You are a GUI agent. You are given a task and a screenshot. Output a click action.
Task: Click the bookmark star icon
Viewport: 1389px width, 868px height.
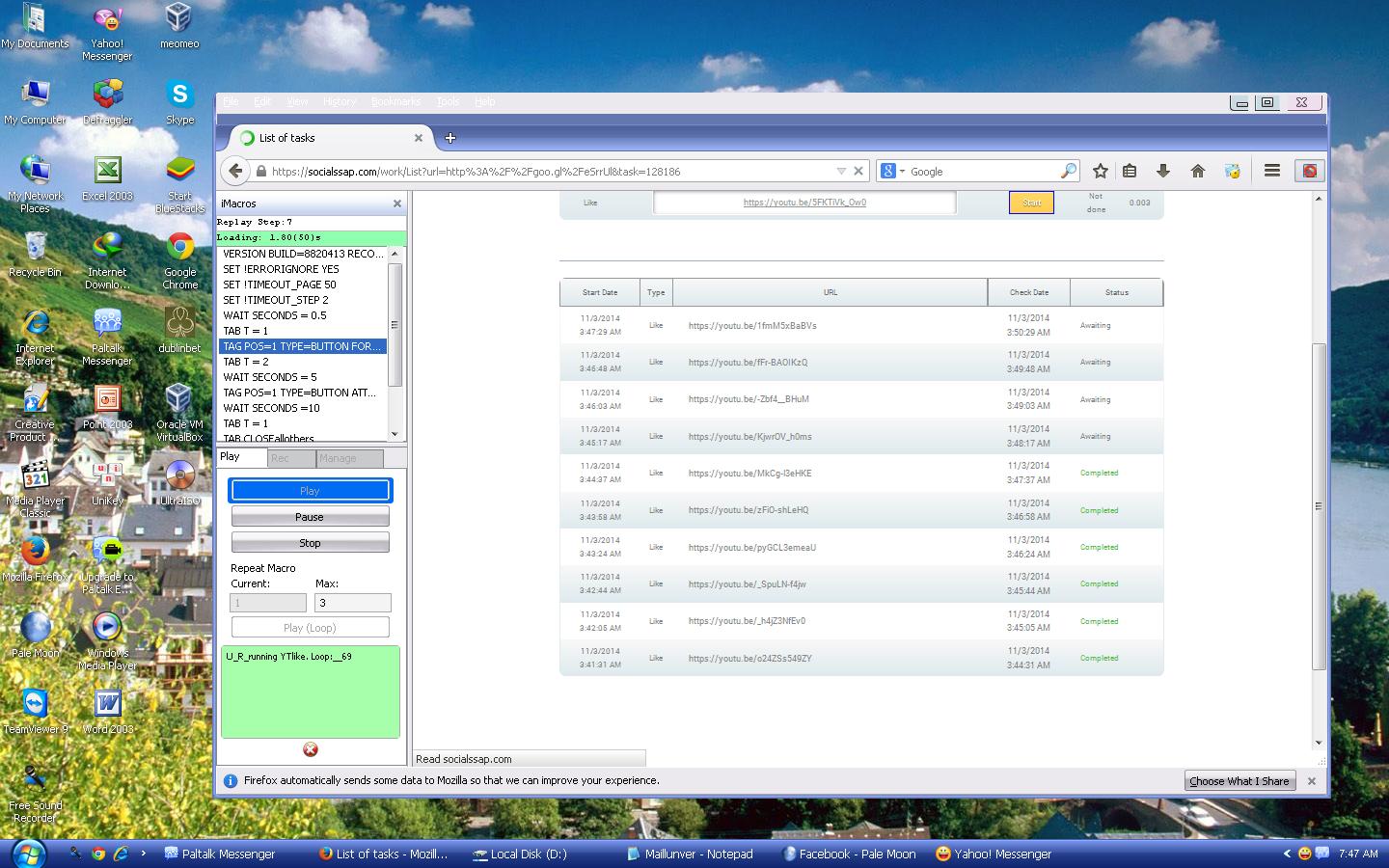pos(1100,171)
